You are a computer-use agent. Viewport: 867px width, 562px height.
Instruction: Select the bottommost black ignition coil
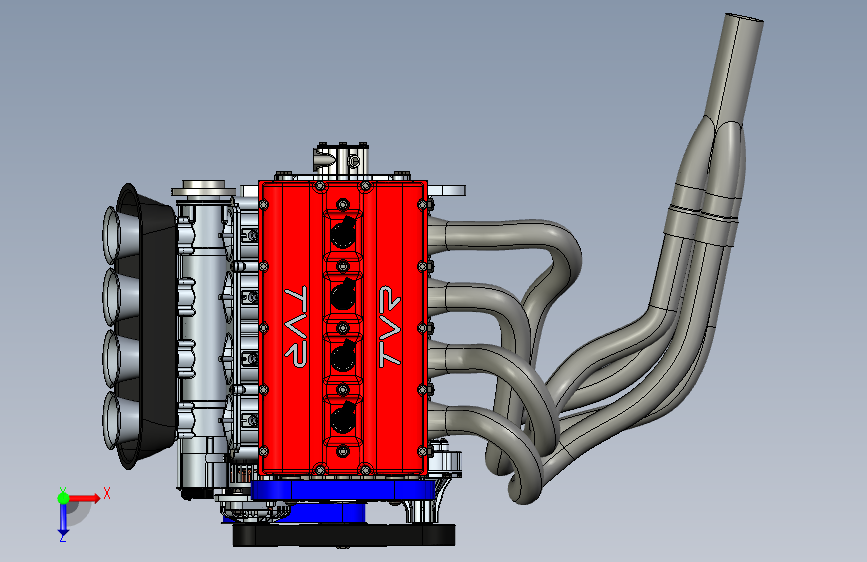click(x=343, y=418)
